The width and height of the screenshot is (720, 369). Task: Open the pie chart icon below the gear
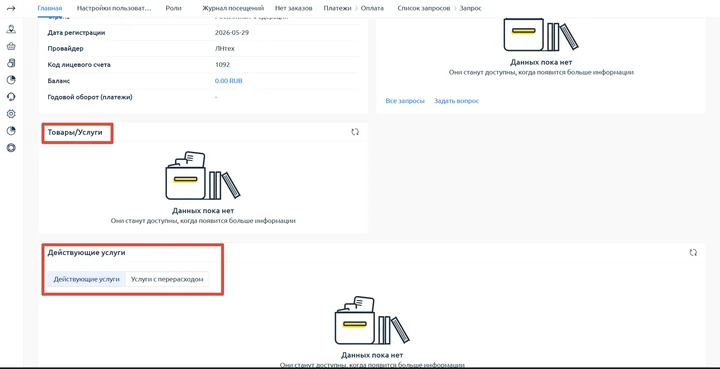tap(11, 131)
